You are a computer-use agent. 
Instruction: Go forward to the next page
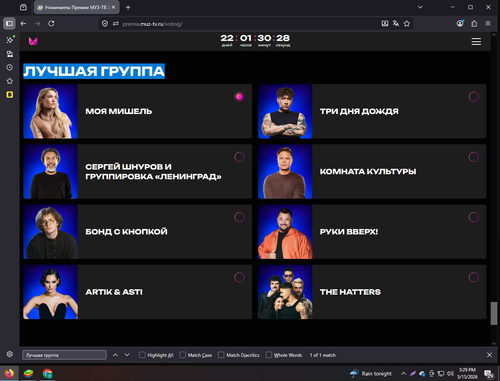click(x=37, y=23)
